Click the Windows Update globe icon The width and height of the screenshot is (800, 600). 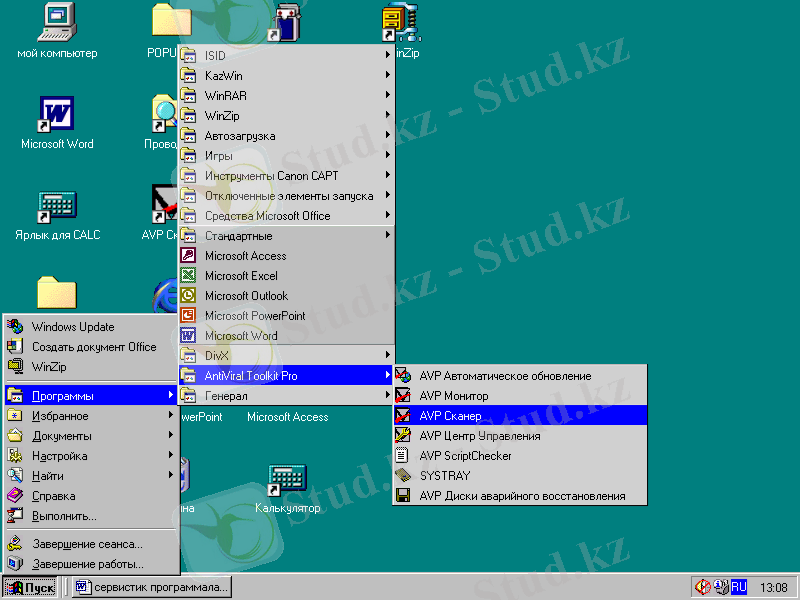15,327
